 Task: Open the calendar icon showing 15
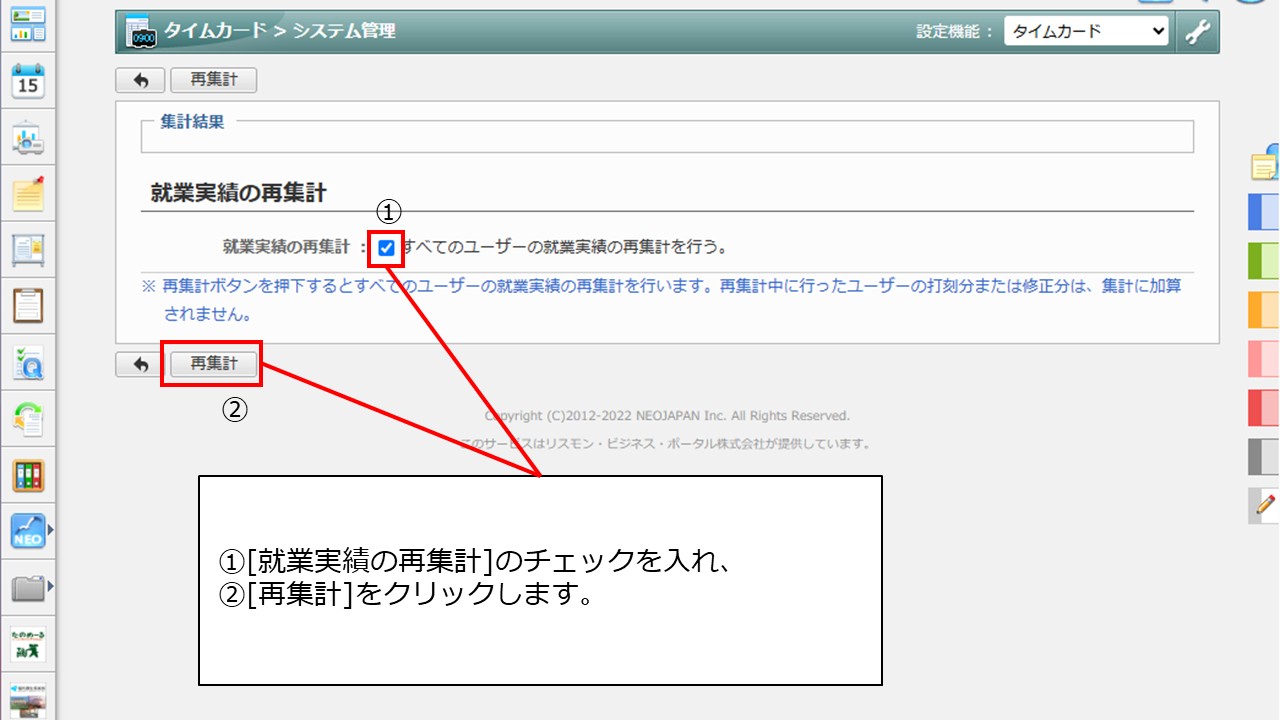pyautogui.click(x=28, y=81)
